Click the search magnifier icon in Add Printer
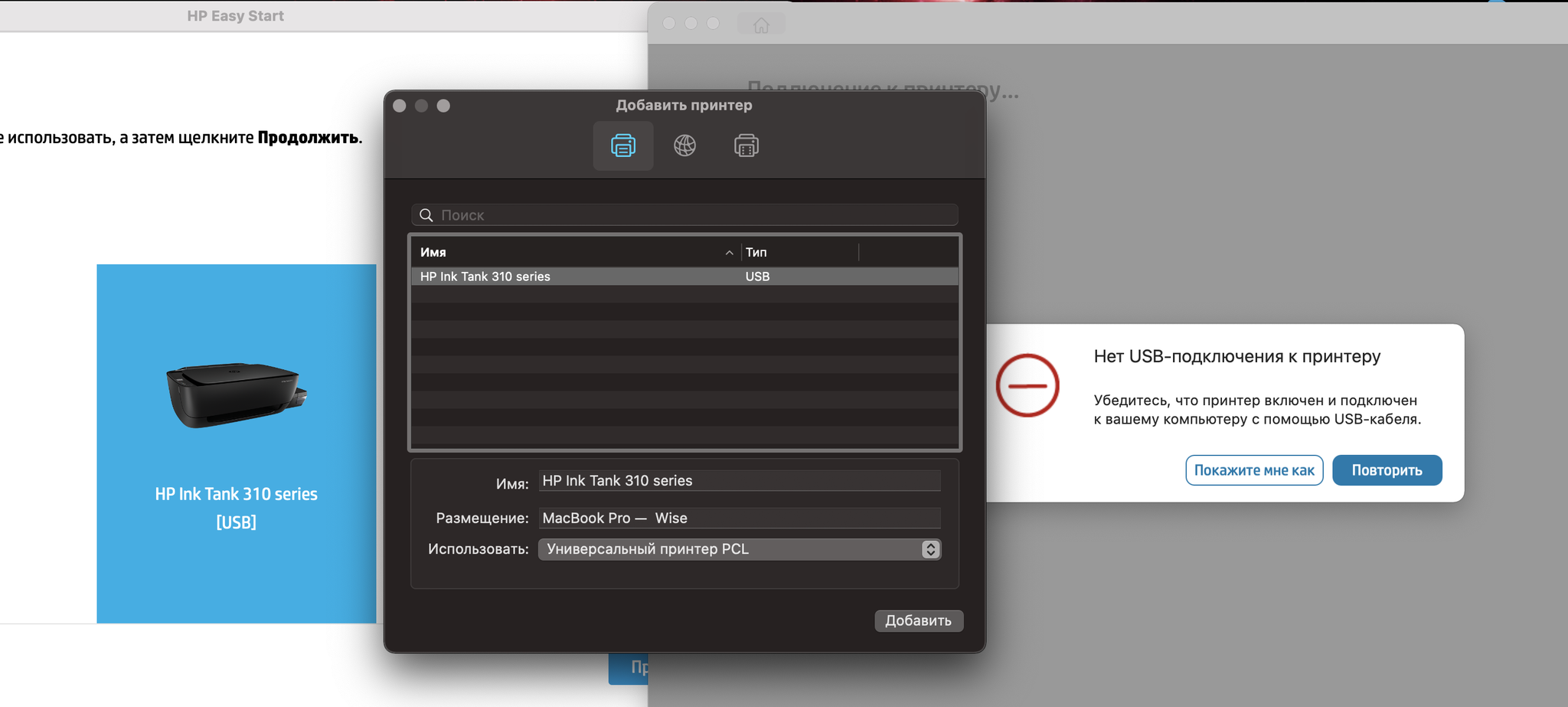The width and height of the screenshot is (1568, 707). 426,215
